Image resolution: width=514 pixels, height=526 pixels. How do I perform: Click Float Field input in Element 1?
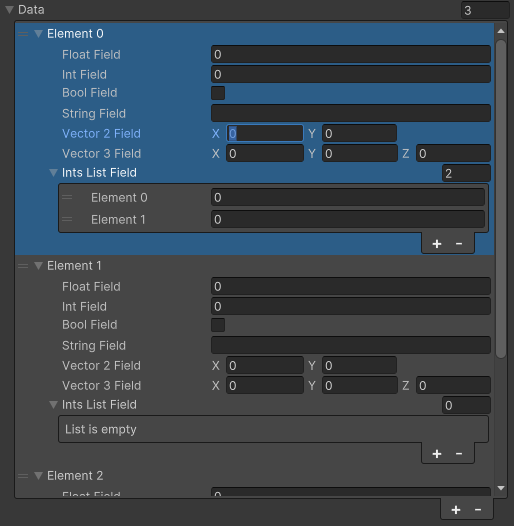coord(351,286)
